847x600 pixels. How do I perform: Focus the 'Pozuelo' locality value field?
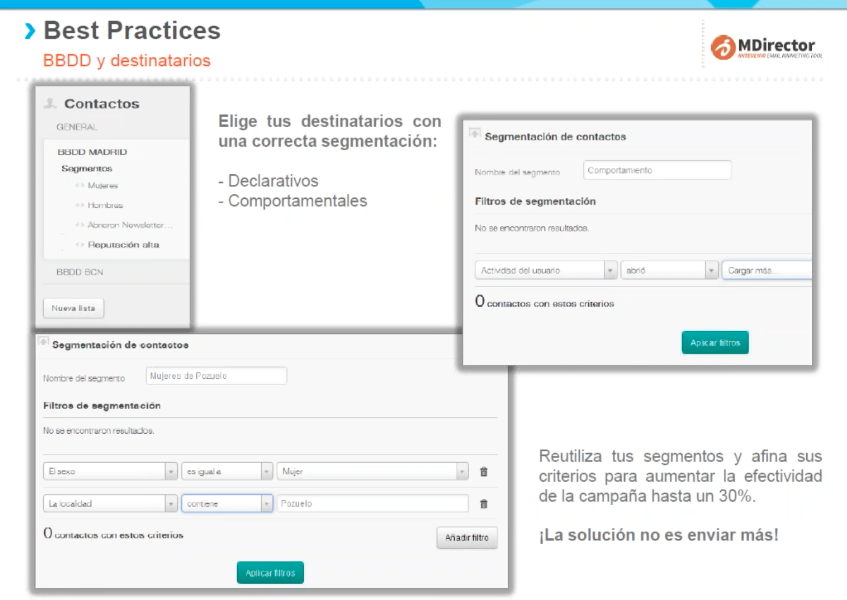click(x=373, y=503)
